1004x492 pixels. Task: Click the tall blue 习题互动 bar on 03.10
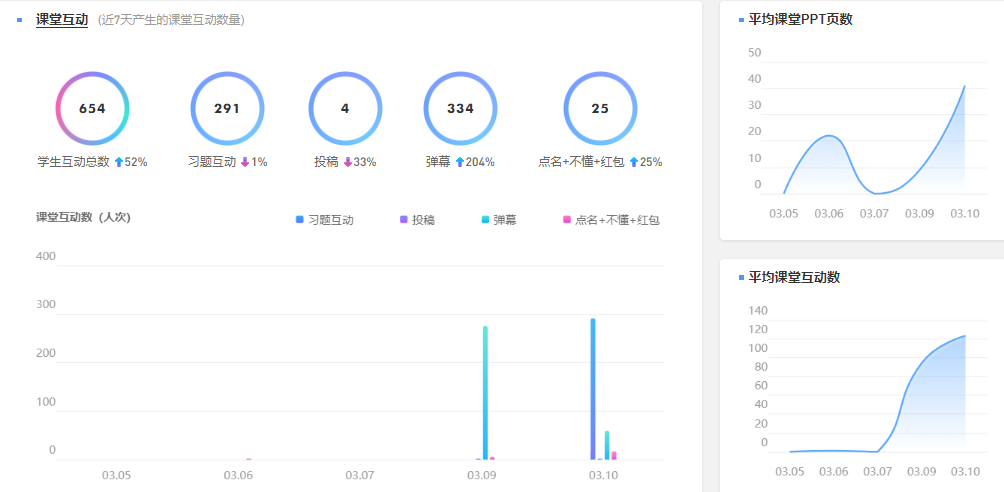[593, 388]
